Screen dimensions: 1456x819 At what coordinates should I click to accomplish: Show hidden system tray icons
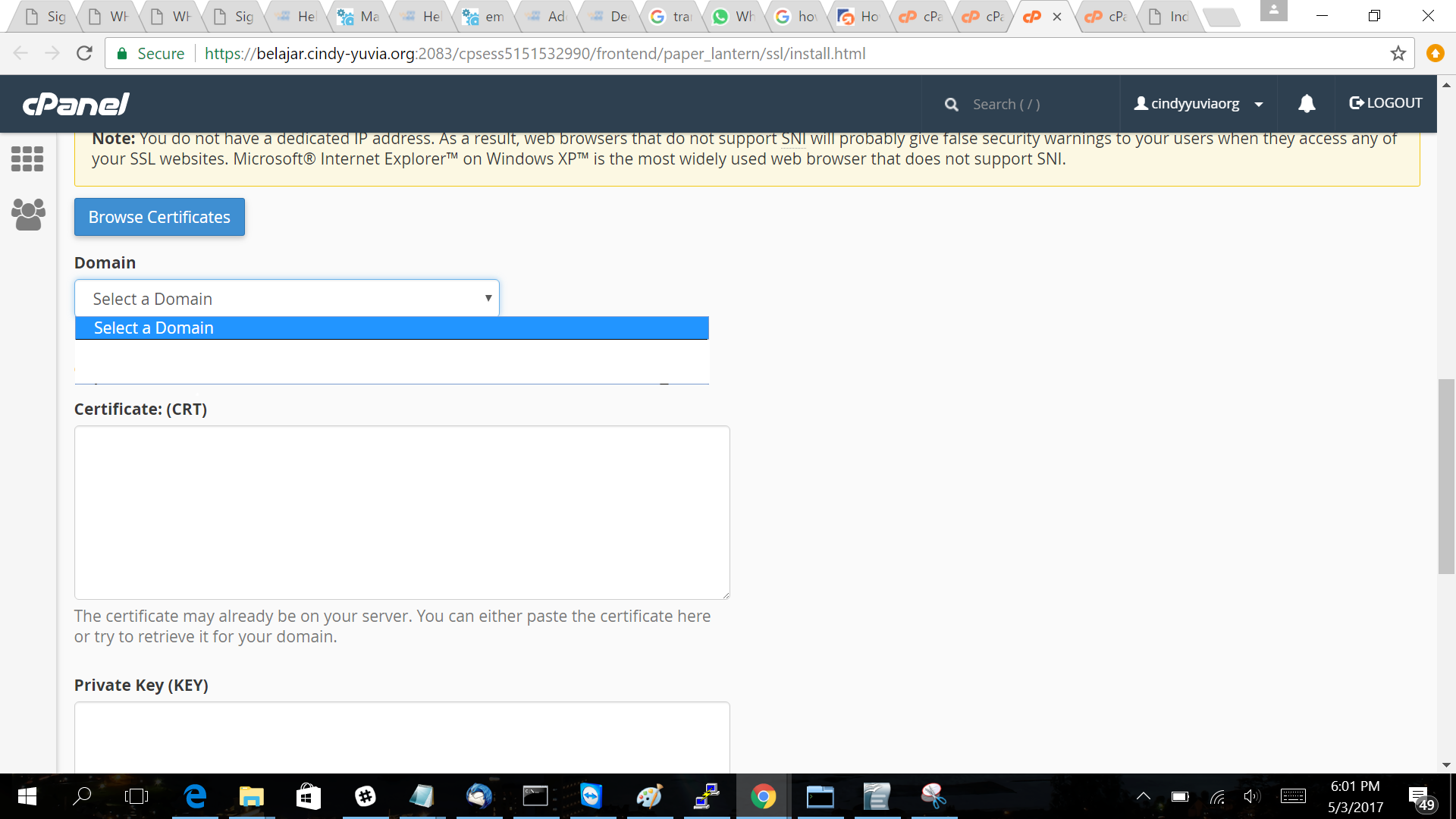[x=1143, y=796]
